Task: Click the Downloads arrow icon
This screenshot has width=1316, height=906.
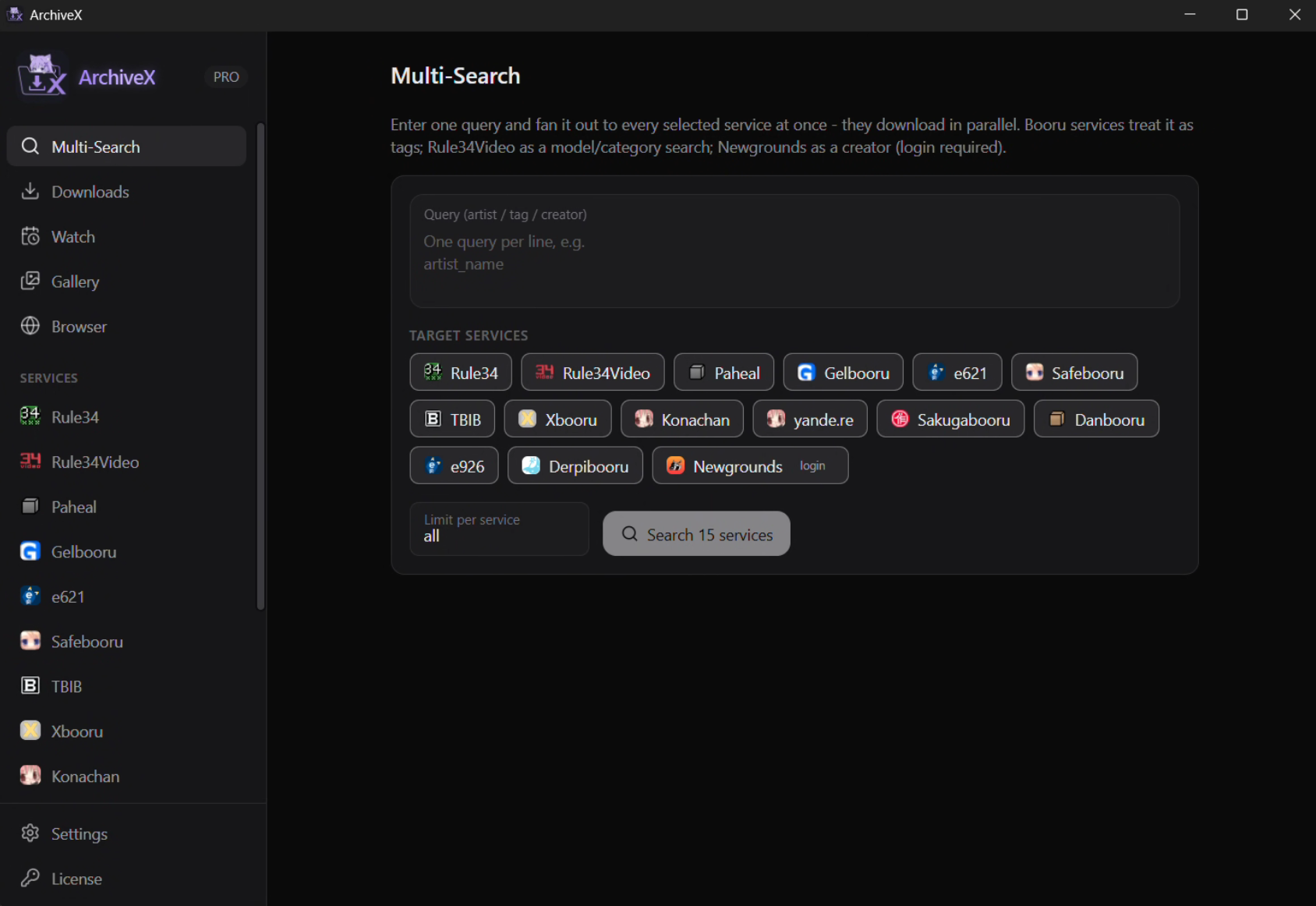Action: [x=30, y=191]
